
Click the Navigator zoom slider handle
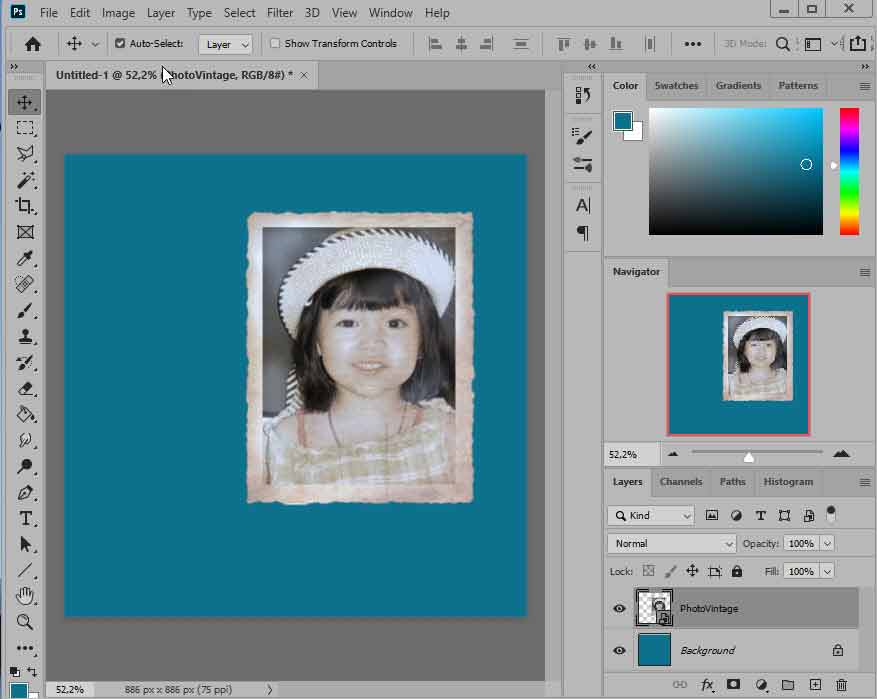[749, 457]
